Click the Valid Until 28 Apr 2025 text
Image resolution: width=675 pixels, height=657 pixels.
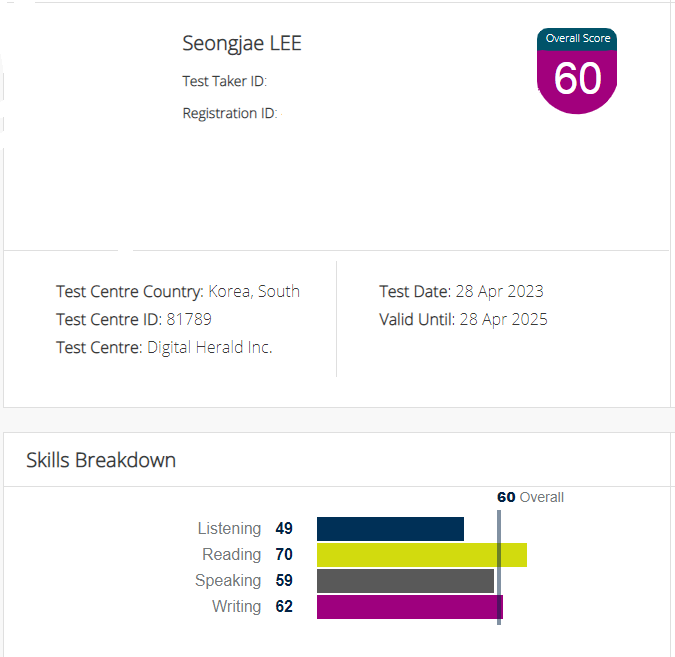coord(463,319)
